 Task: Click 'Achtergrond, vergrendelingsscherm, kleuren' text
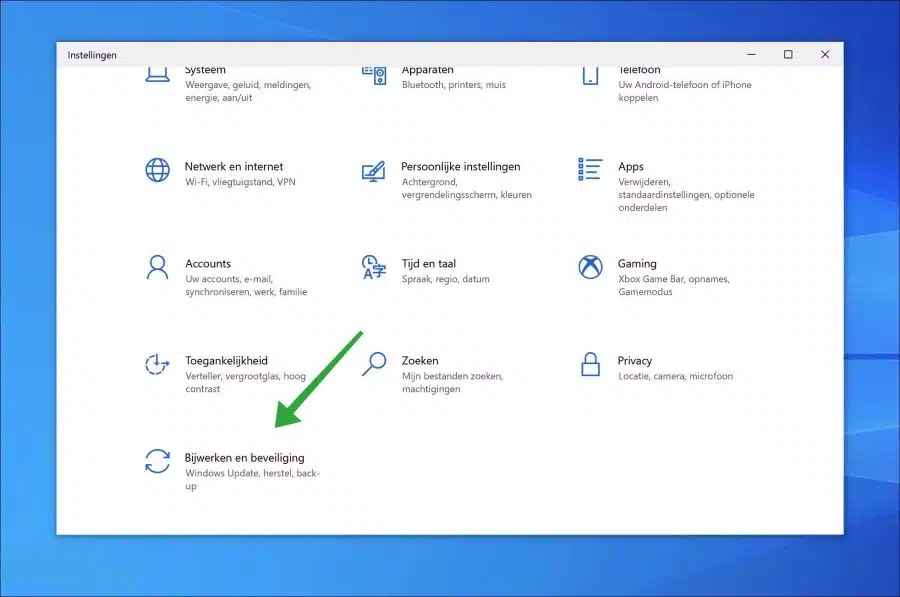(x=466, y=188)
